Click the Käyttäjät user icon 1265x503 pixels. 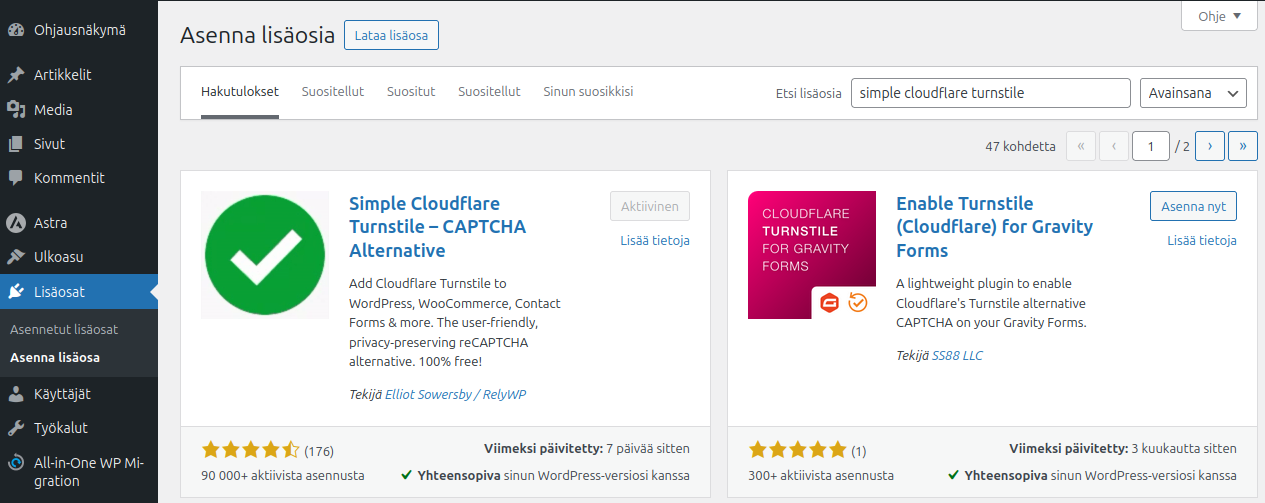15,394
